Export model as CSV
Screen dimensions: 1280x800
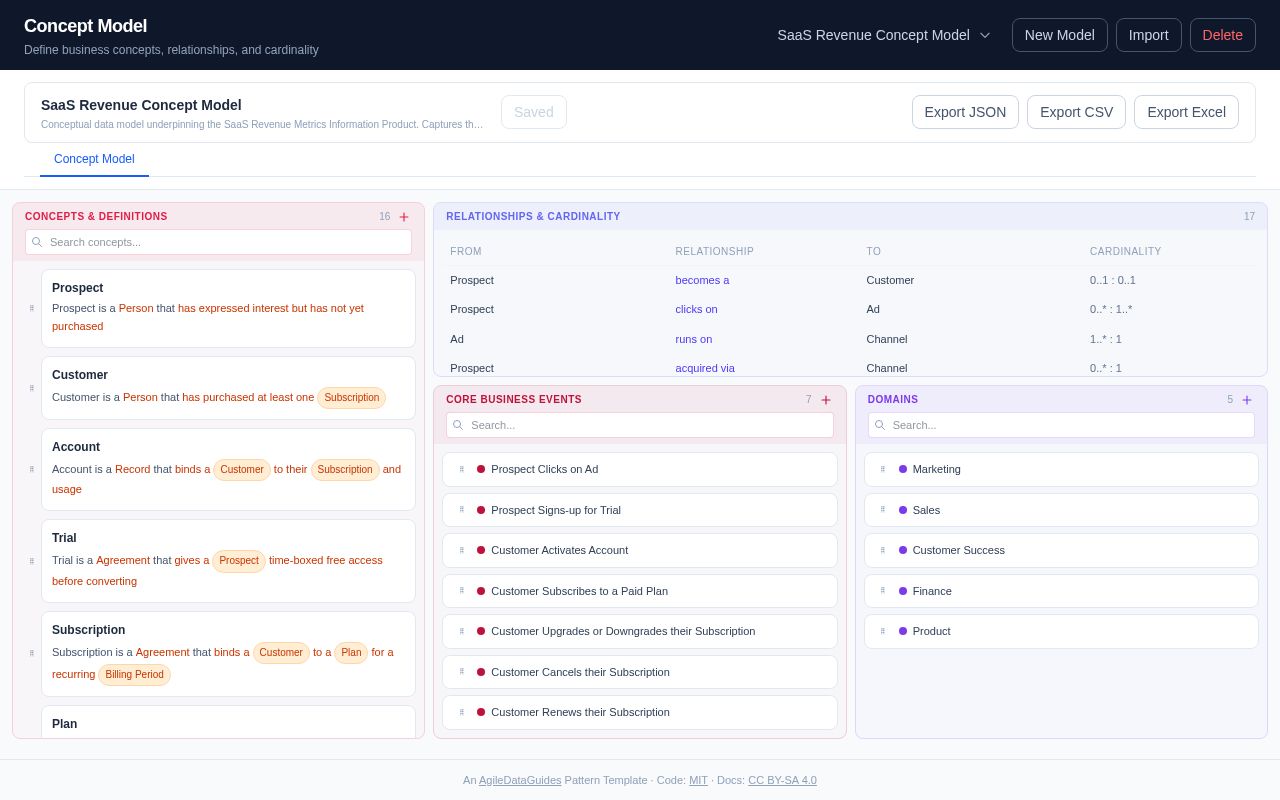1076,112
